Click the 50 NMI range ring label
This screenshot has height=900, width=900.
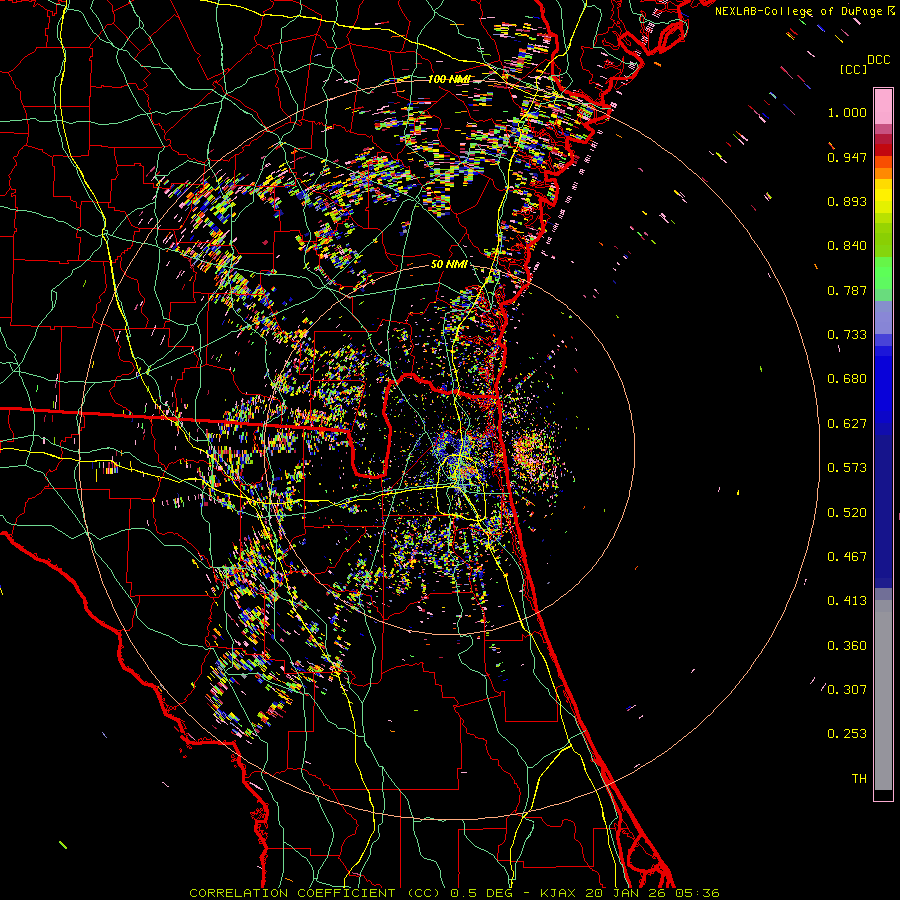(x=449, y=265)
